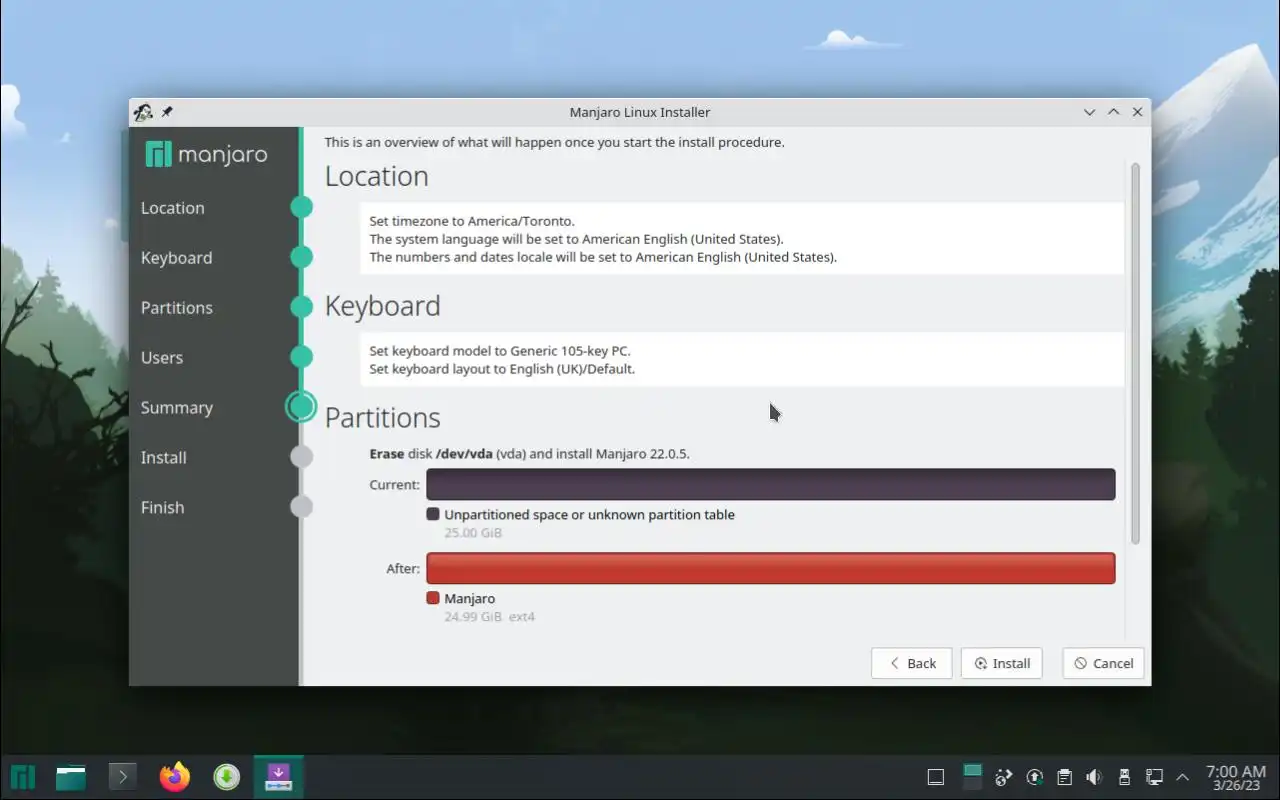
Task: Open the software updates tray icon
Action: pyautogui.click(x=1035, y=777)
